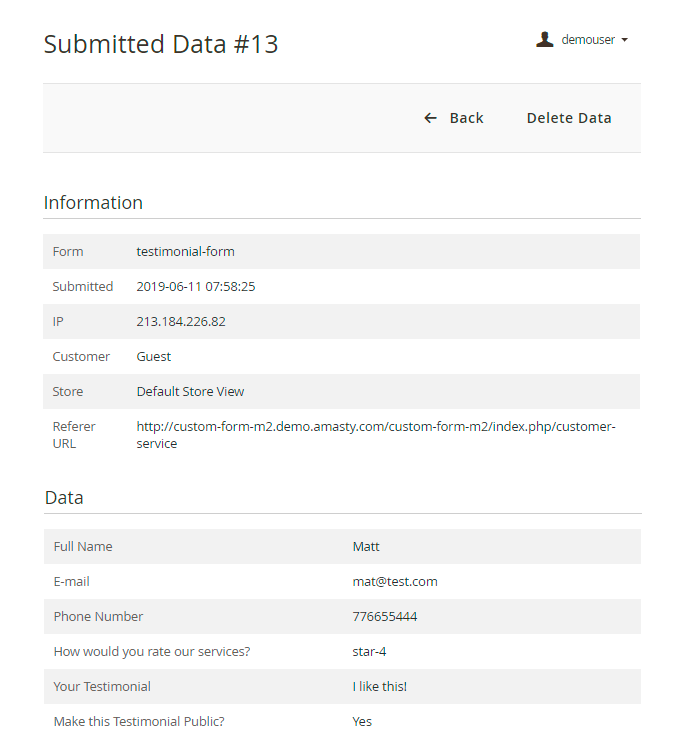Click the left arrow Back icon
Screen dimensions: 684x749
pos(431,118)
